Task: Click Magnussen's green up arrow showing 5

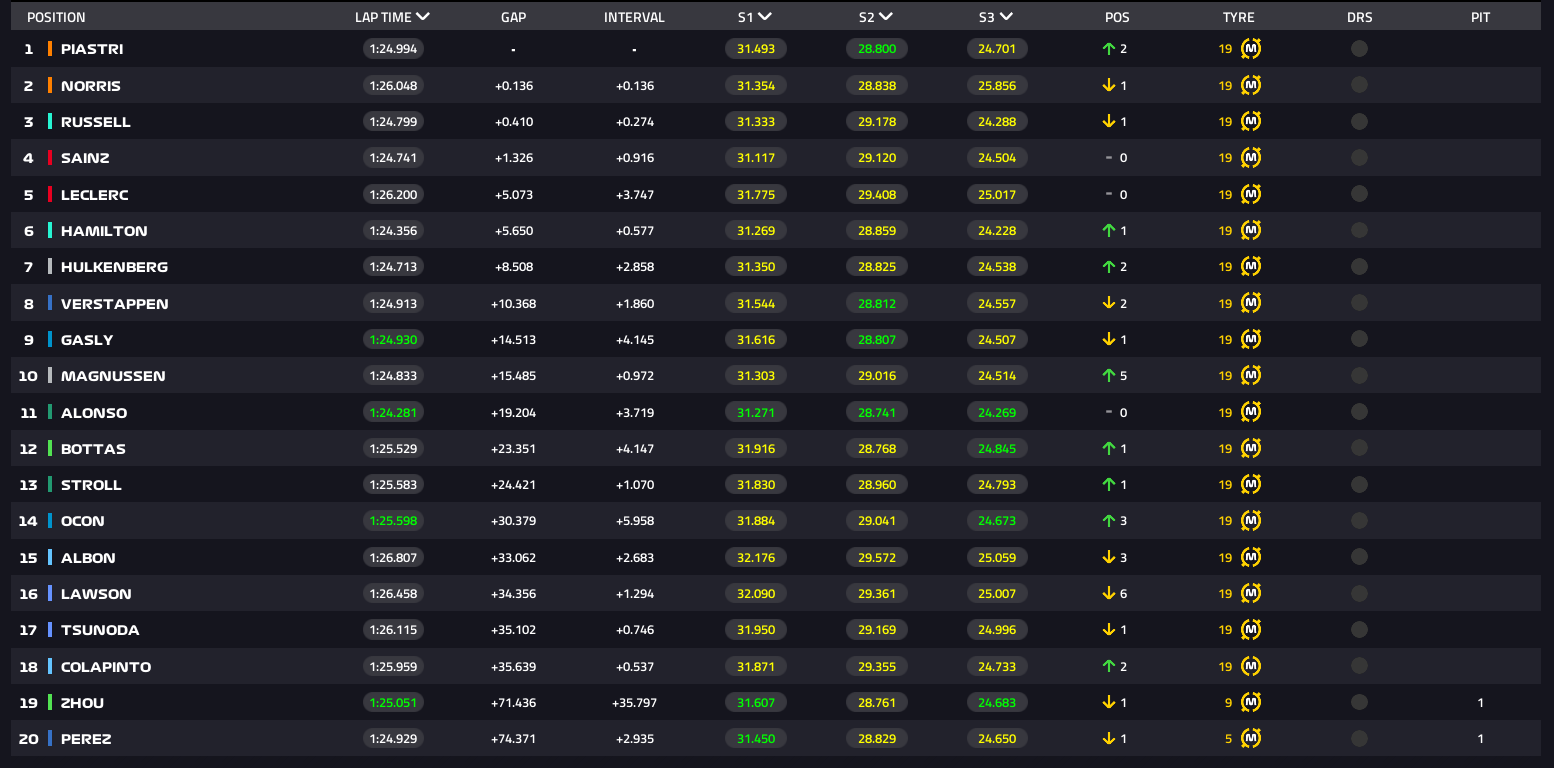Action: click(x=1108, y=376)
